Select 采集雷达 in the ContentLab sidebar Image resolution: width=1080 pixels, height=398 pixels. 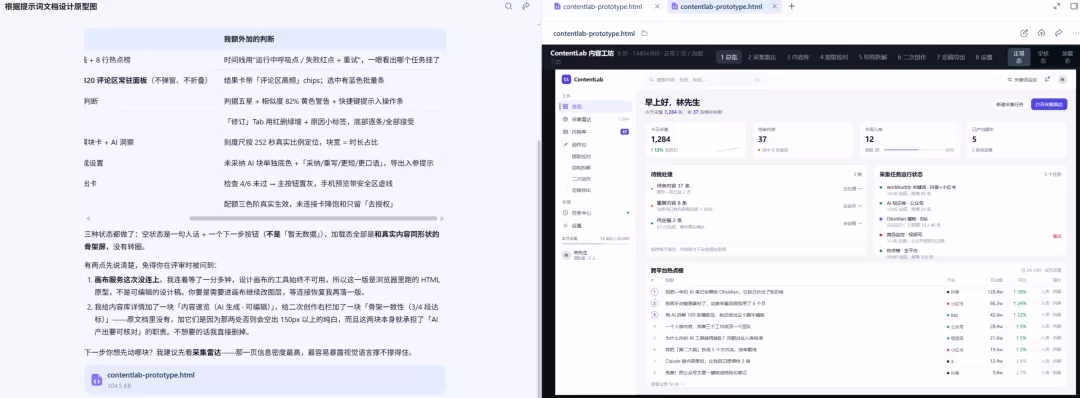point(595,119)
